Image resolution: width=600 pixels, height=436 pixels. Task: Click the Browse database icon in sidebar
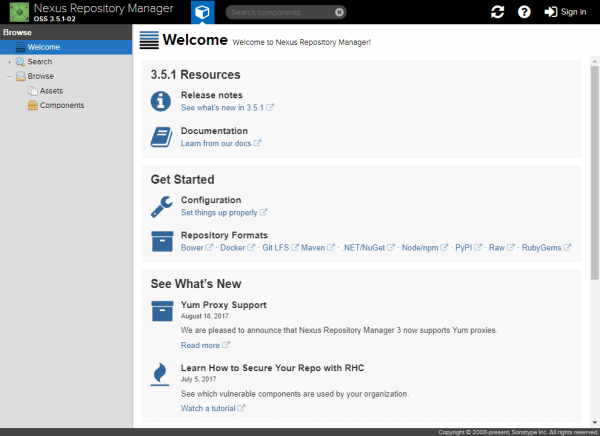pos(20,76)
